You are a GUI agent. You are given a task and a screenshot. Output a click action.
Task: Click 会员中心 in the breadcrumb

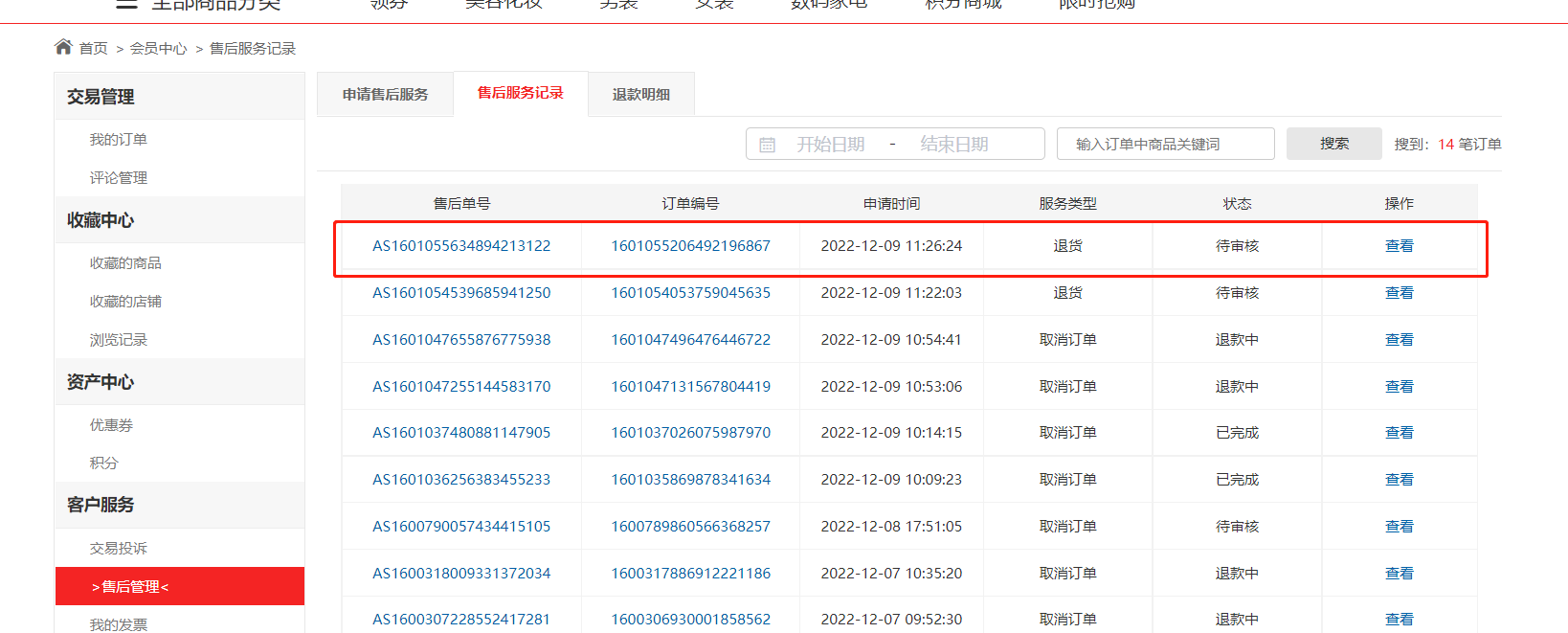[x=159, y=48]
